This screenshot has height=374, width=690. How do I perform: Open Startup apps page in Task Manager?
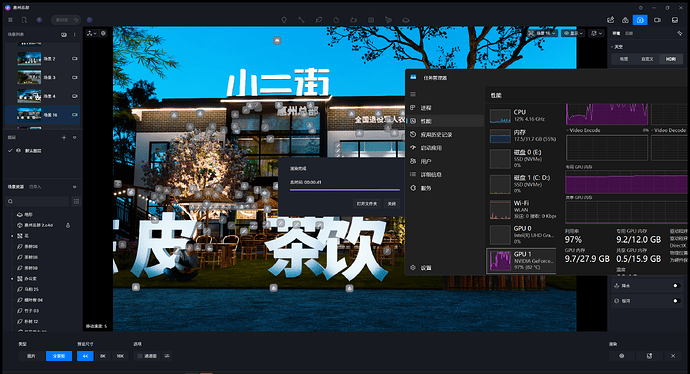tap(445, 148)
